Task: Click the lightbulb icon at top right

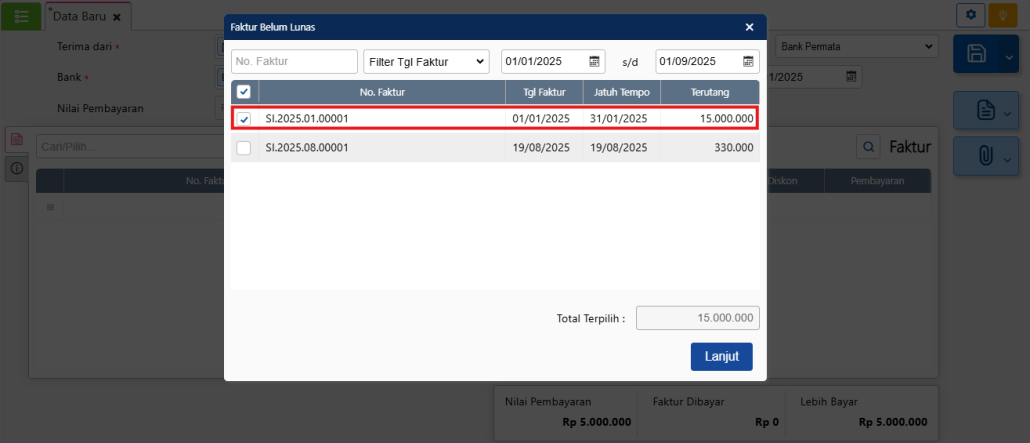Action: 1002,15
